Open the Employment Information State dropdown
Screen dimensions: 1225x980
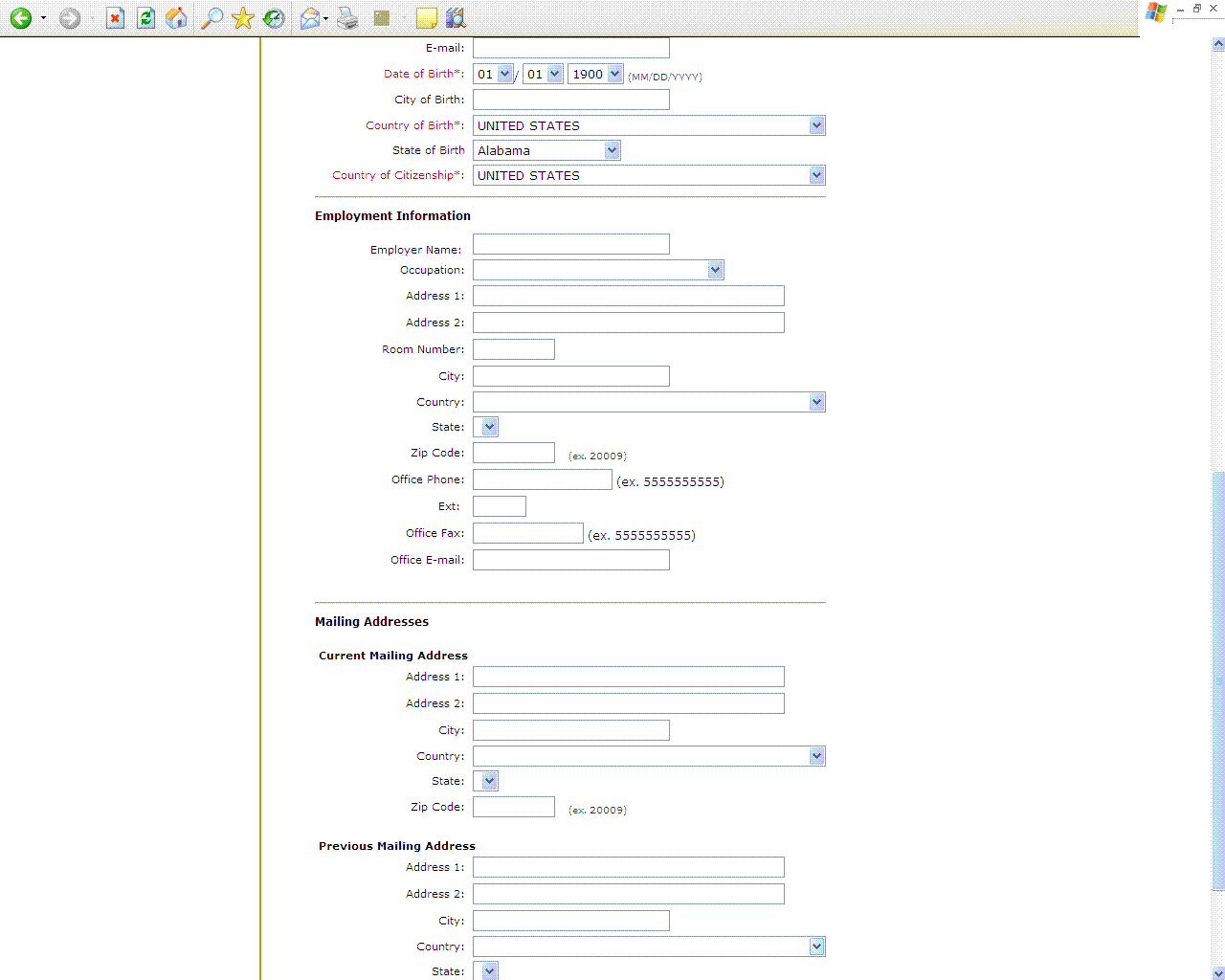tap(490, 427)
